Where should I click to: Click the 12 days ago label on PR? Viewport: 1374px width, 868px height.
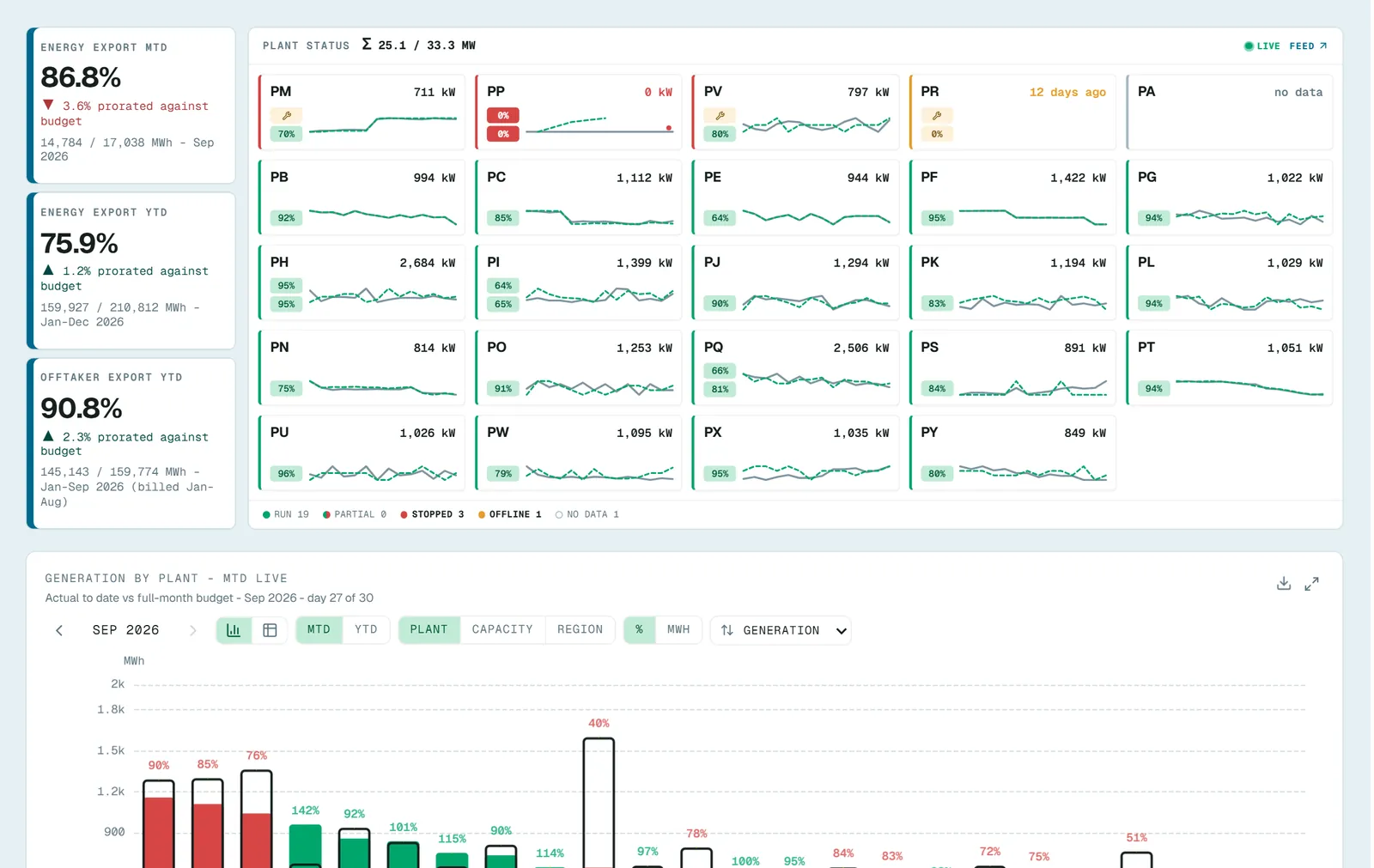1067,92
